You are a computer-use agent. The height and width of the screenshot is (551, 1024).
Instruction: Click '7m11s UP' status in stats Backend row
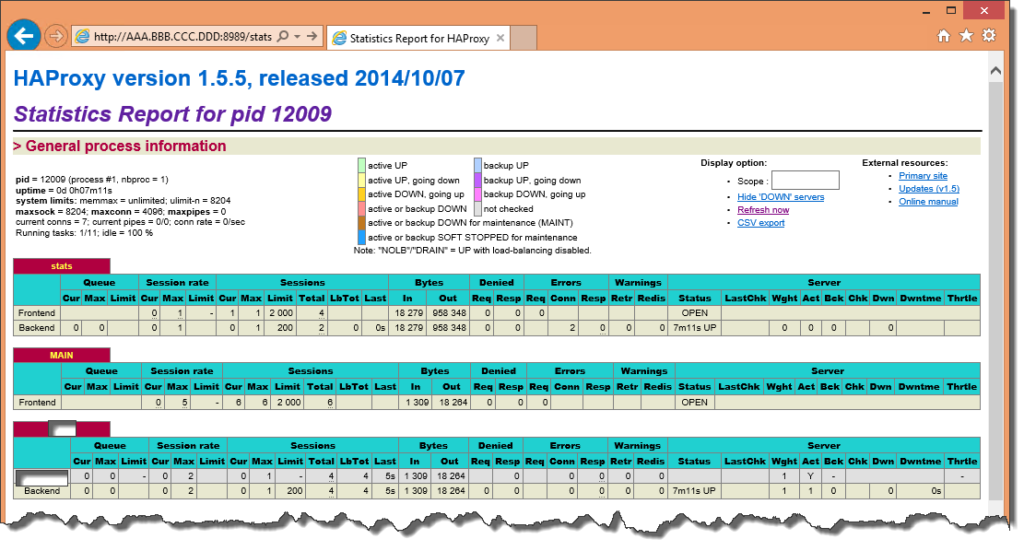(694, 328)
